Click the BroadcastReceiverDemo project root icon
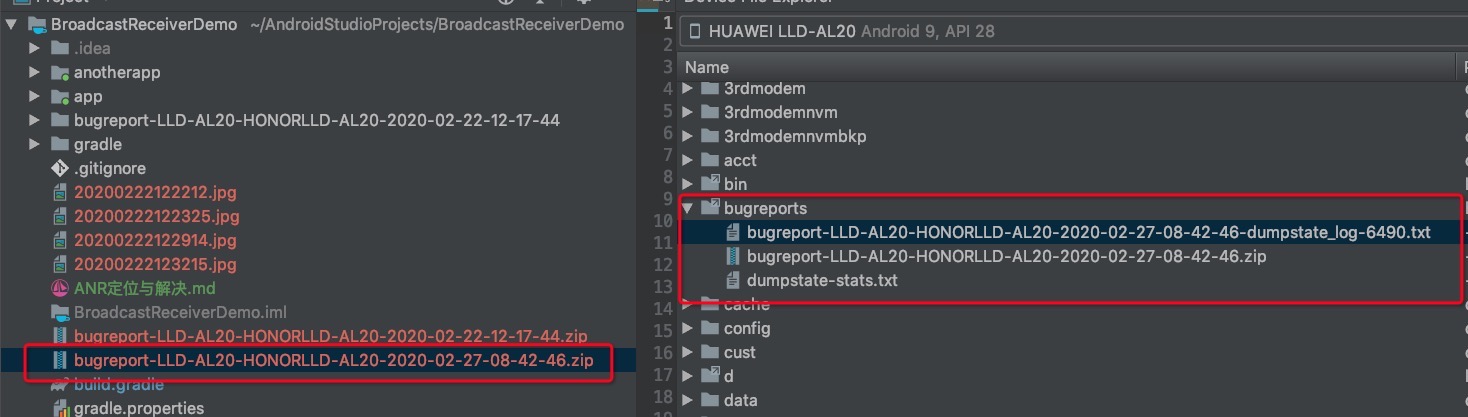 [x=35, y=24]
